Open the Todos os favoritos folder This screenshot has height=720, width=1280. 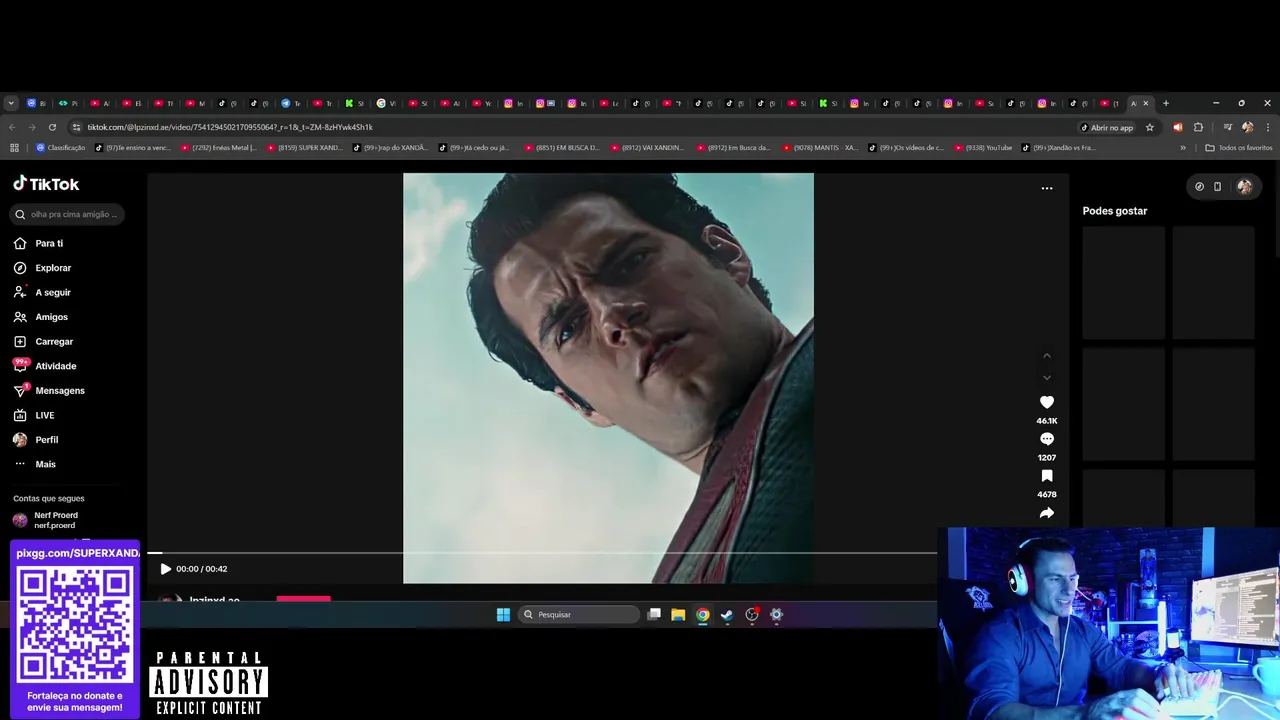(1239, 148)
